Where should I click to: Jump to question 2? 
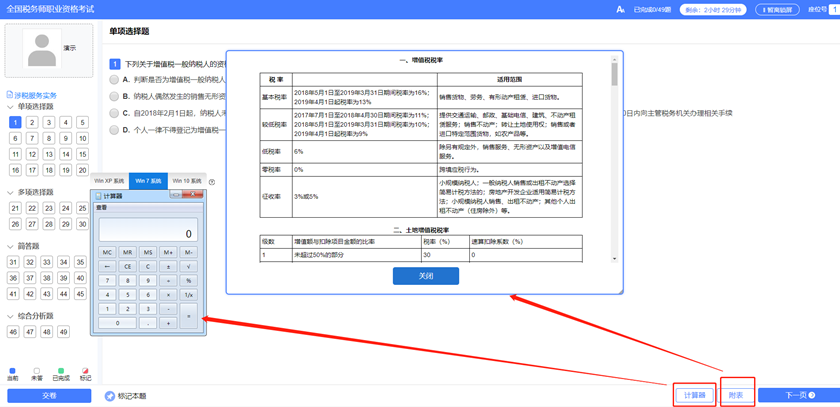click(32, 123)
